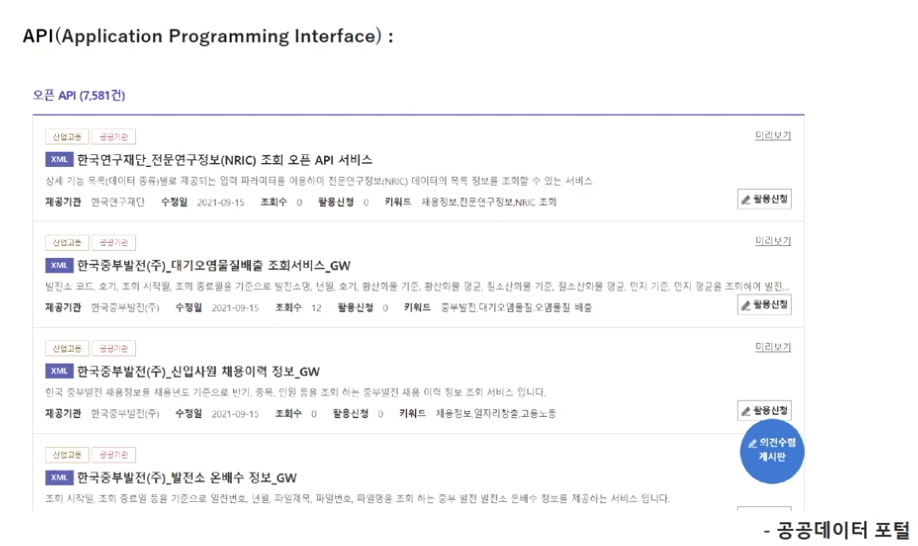The width and height of the screenshot is (918, 546).
Task: Click keywords 중부발전,대기오염물질,오염물질 배출
Action: pos(516,308)
